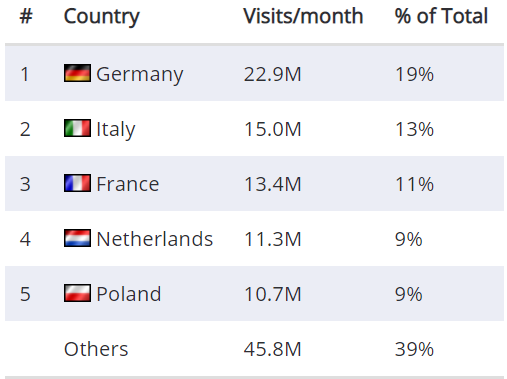
Task: Select the 22.9M visits value
Action: [272, 74]
